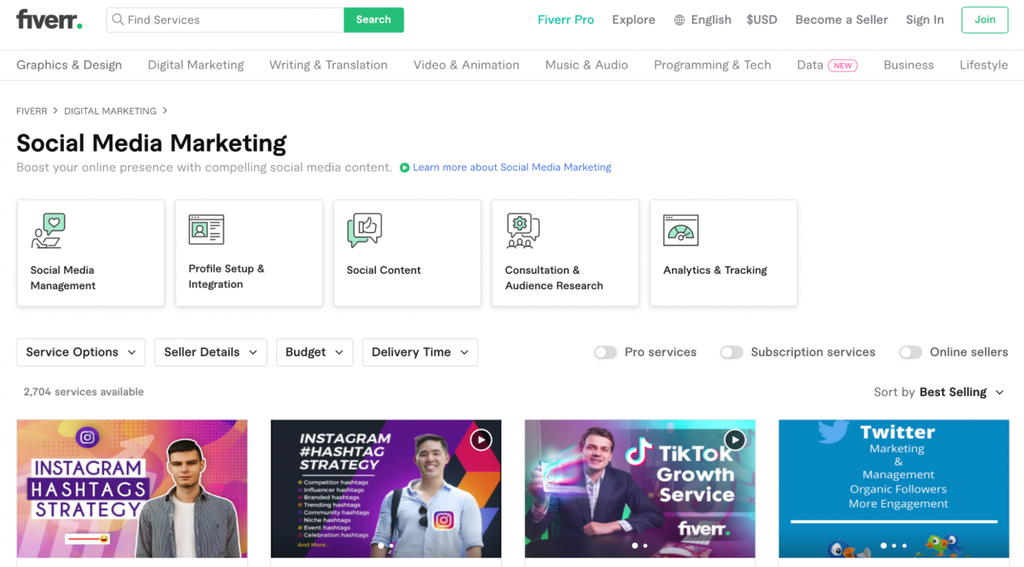Click the Join button
Image resolution: width=1024 pixels, height=567 pixels.
point(985,20)
